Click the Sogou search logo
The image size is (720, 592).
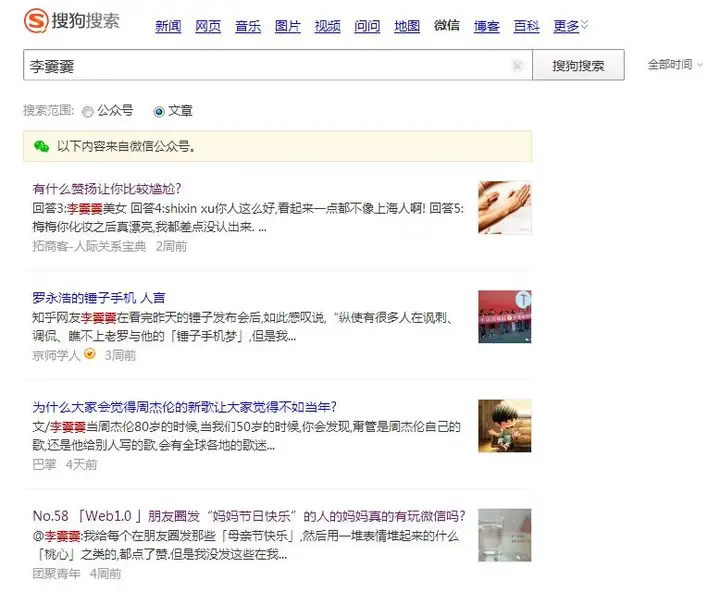(72, 21)
